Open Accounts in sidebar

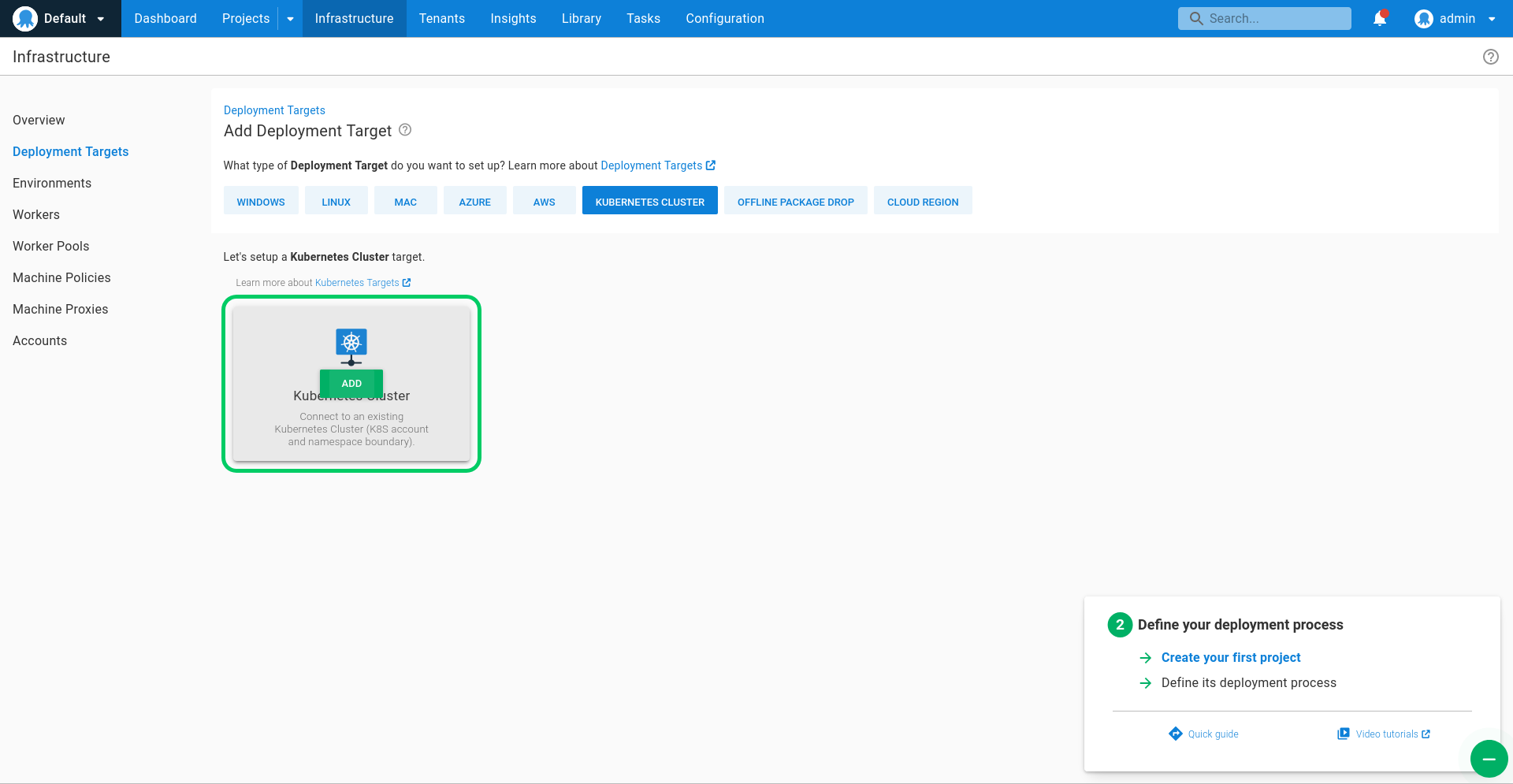[x=39, y=340]
